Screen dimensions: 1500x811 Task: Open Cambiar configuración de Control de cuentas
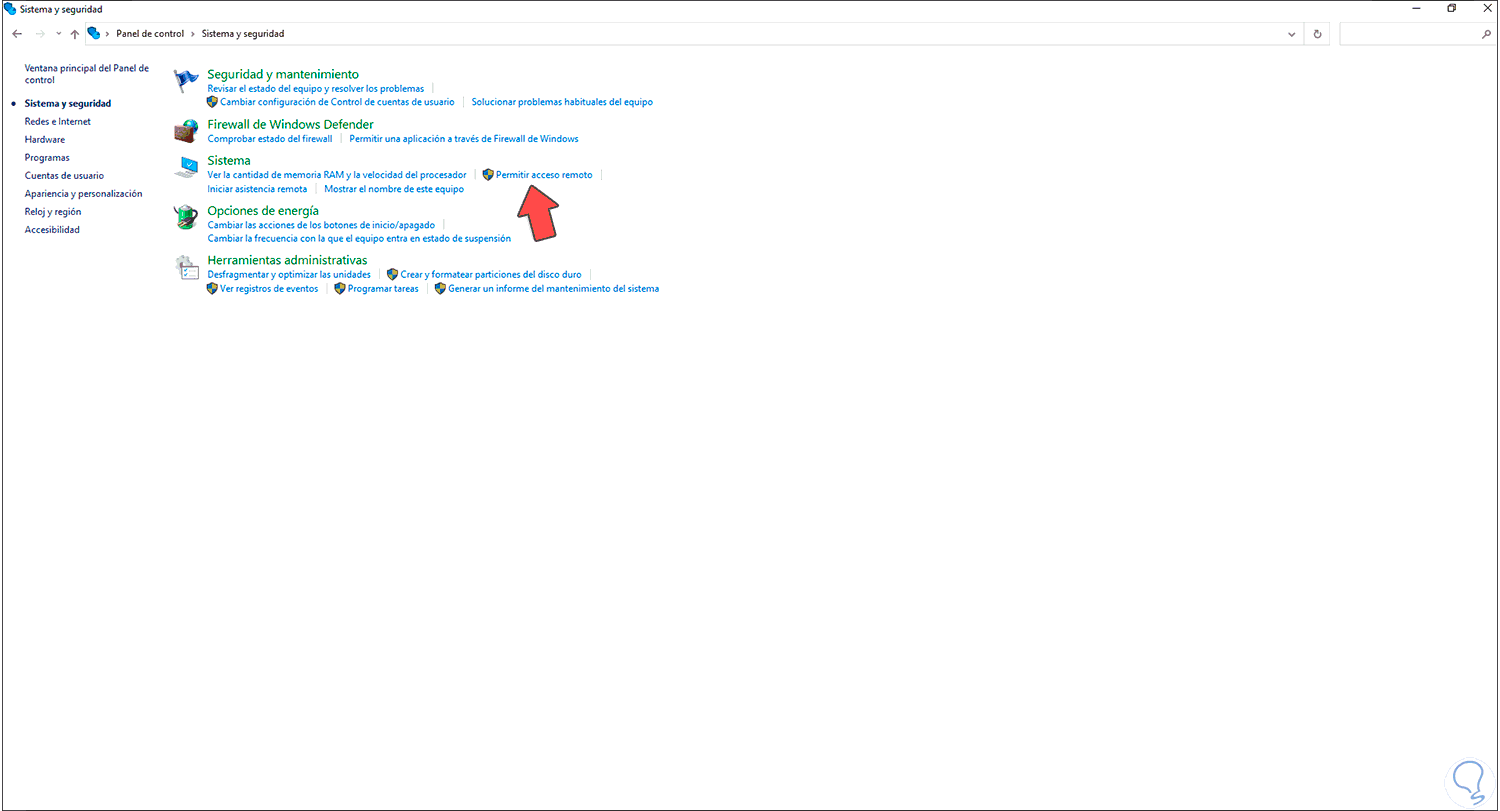pos(337,102)
